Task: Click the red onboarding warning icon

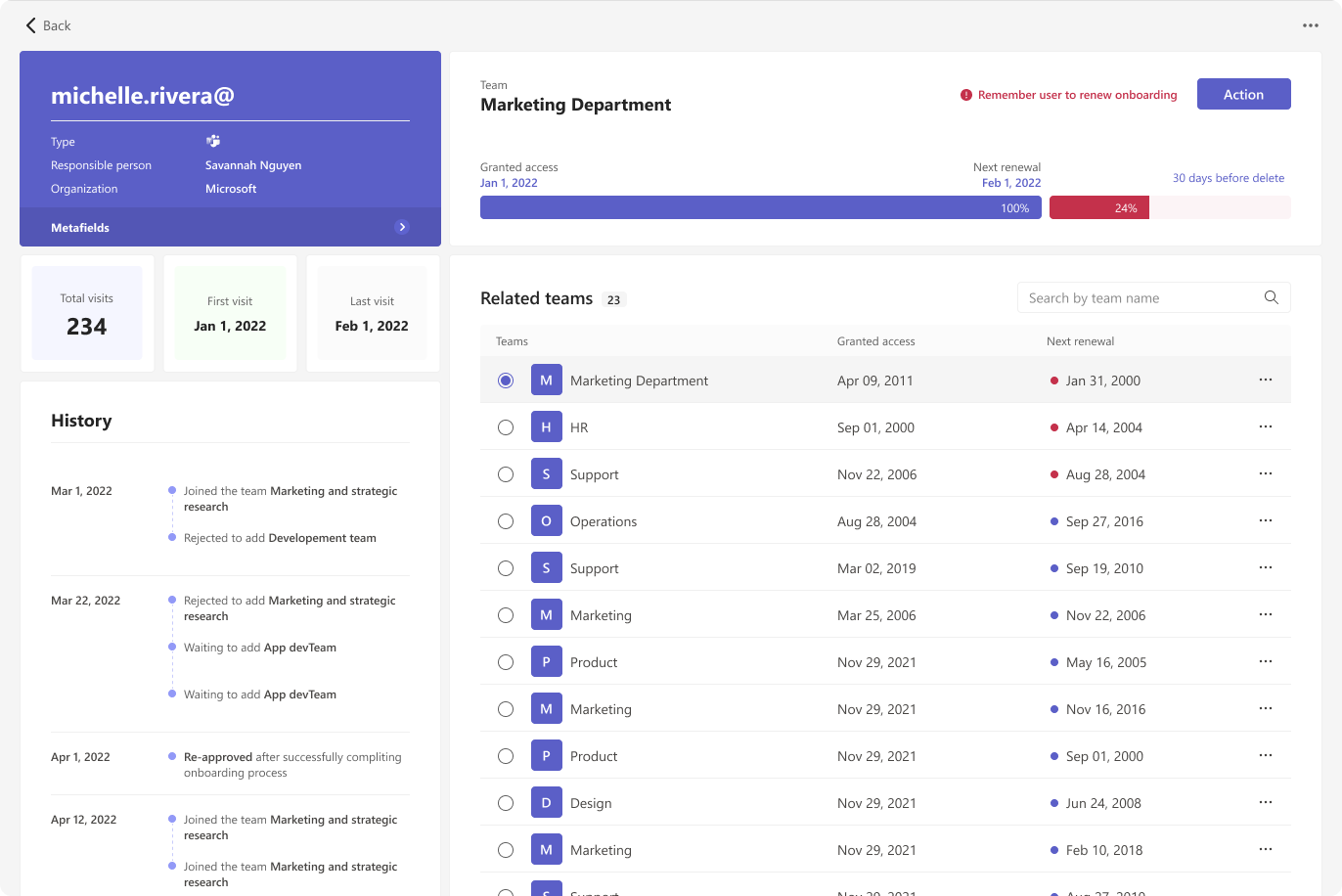Action: [x=966, y=95]
